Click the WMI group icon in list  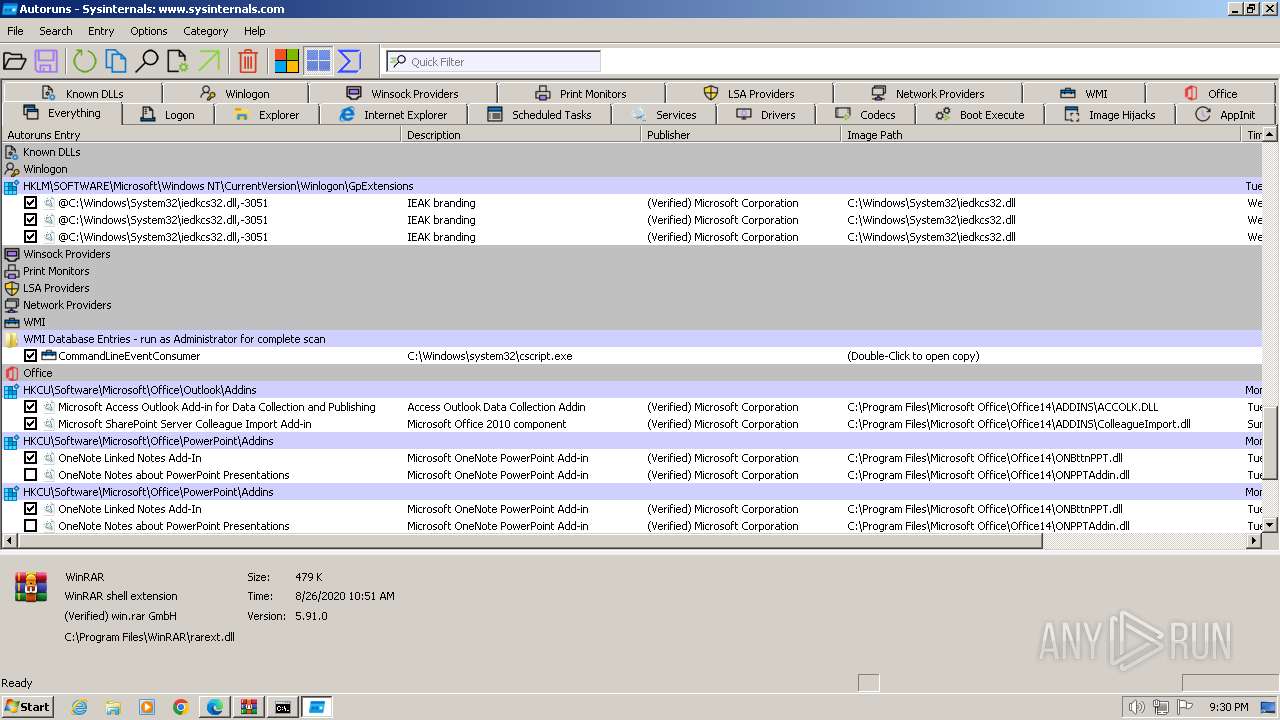12,322
